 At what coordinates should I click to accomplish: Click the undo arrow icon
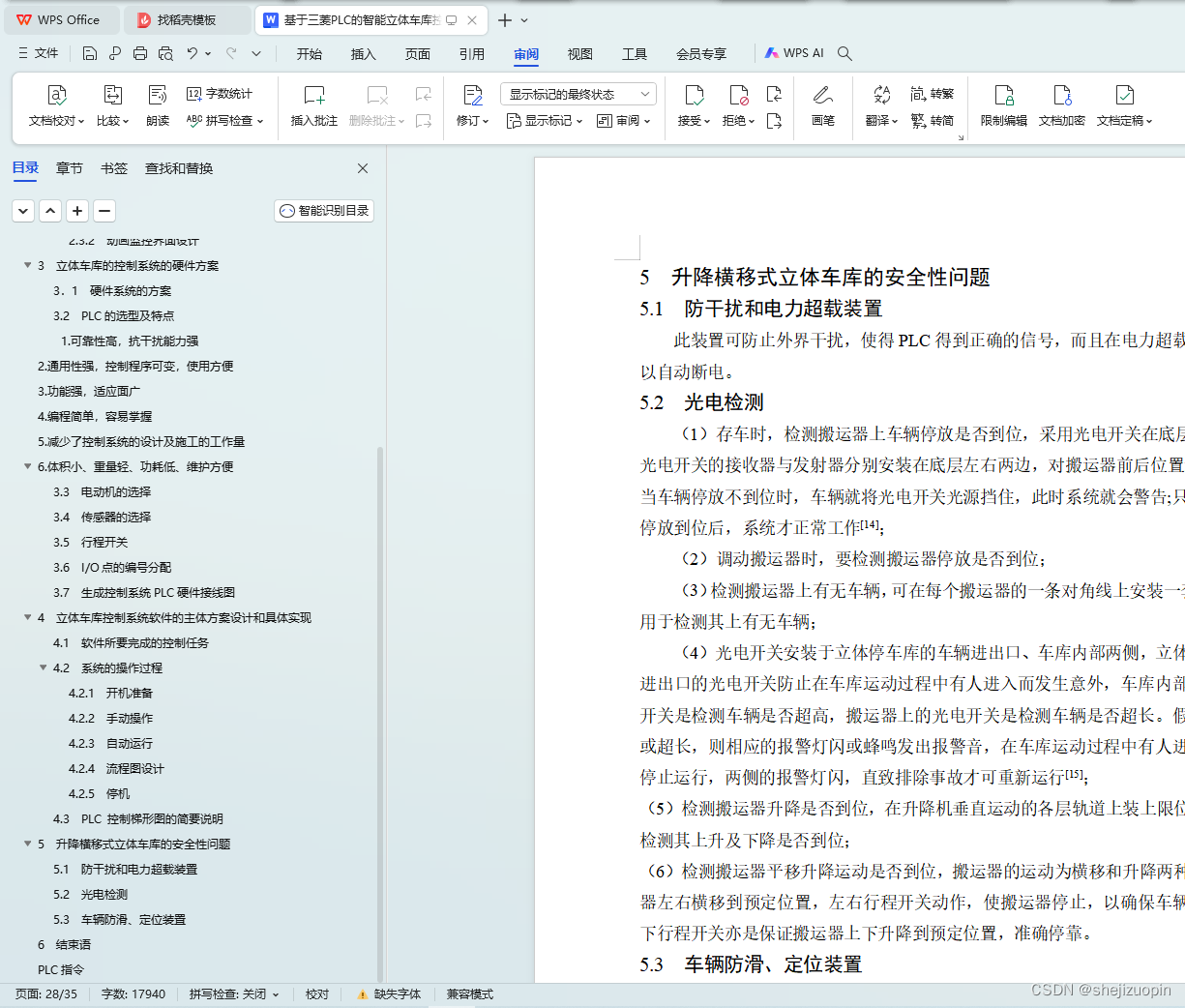[x=193, y=53]
